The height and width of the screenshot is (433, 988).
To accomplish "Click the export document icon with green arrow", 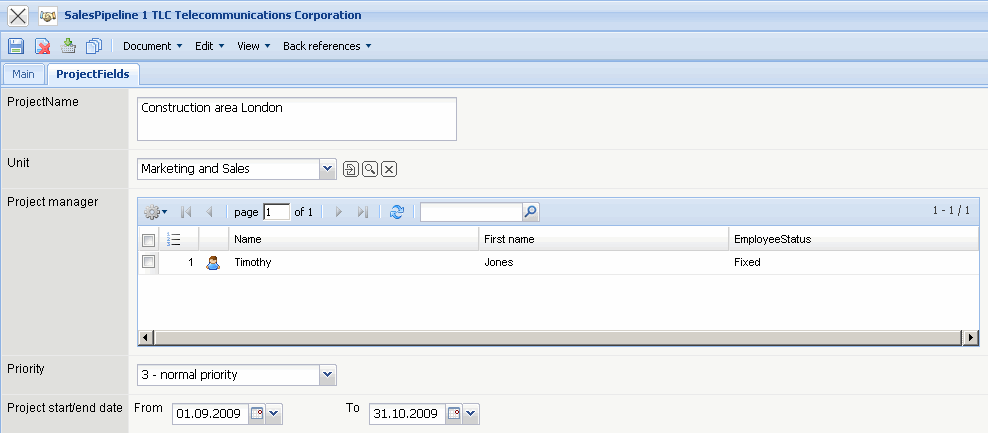I will 68,45.
